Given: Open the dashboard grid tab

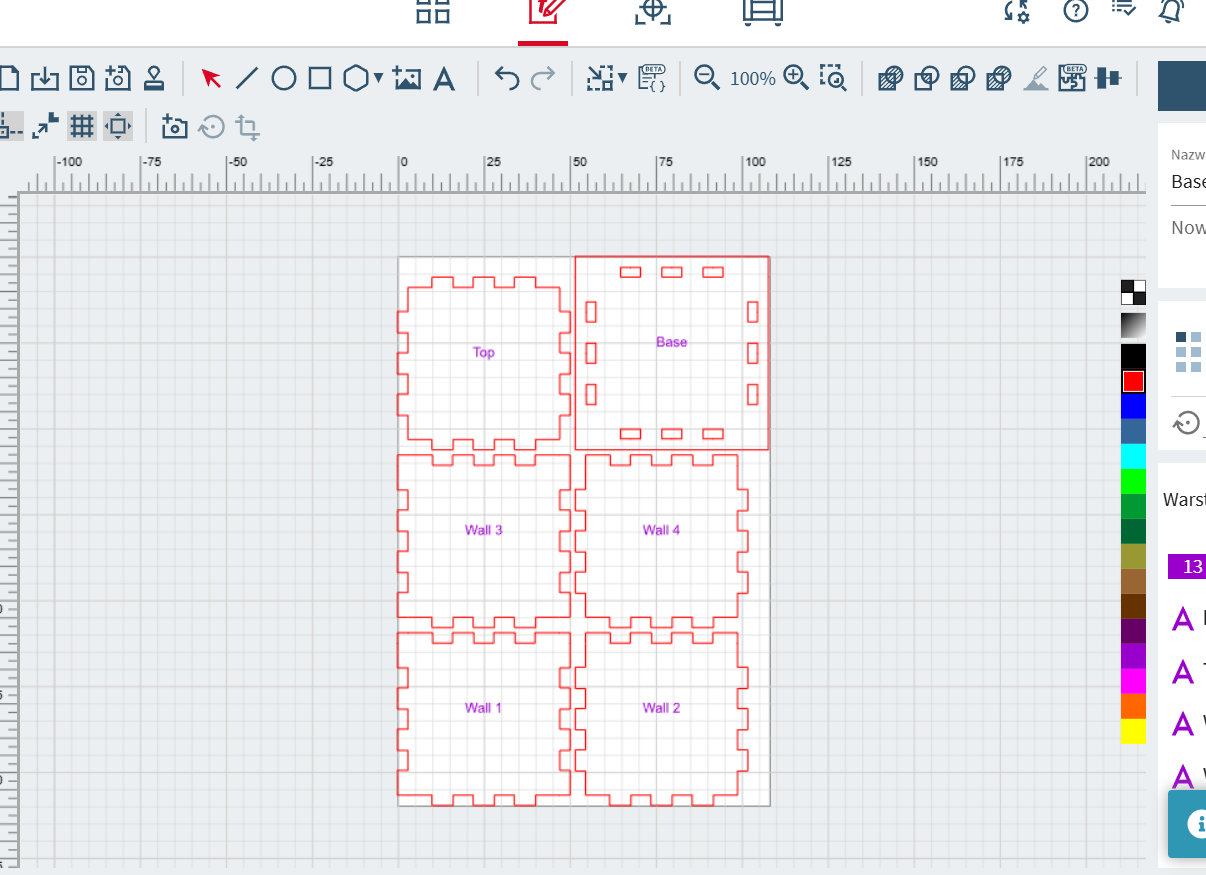Looking at the screenshot, I should (x=433, y=11).
